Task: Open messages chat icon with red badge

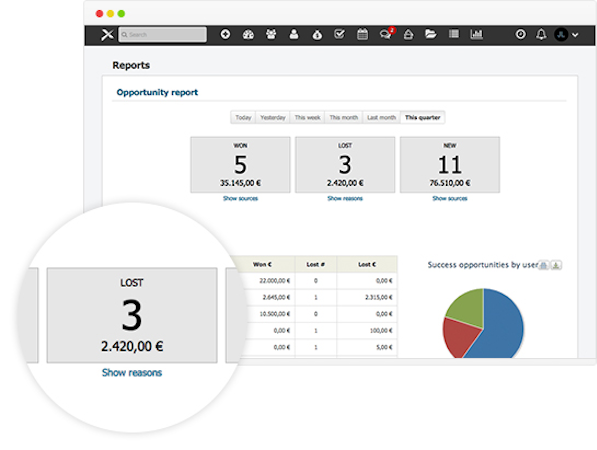Action: tap(386, 34)
